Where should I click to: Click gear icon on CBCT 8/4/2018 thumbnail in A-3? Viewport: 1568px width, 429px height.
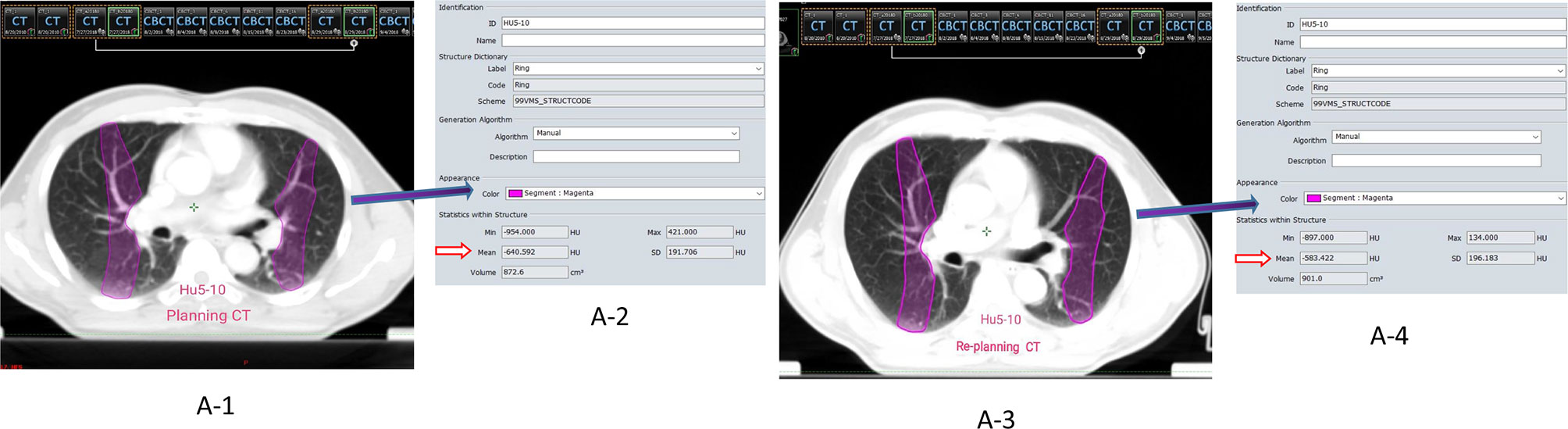tap(996, 38)
